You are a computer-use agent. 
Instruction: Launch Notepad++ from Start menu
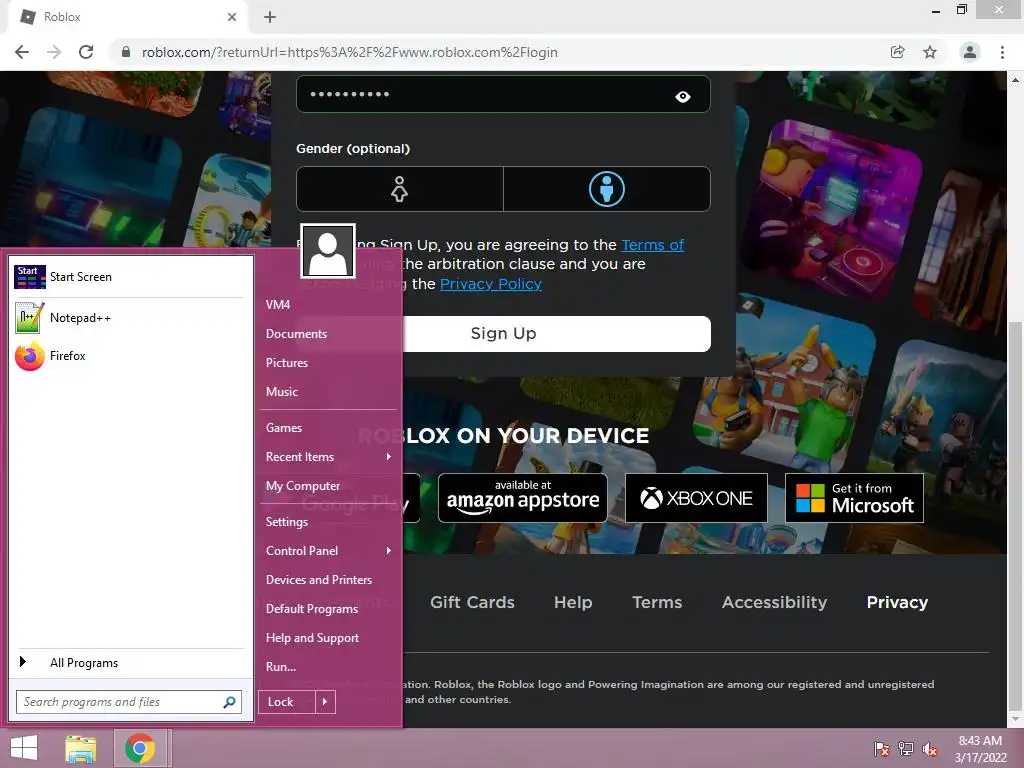tap(129, 318)
